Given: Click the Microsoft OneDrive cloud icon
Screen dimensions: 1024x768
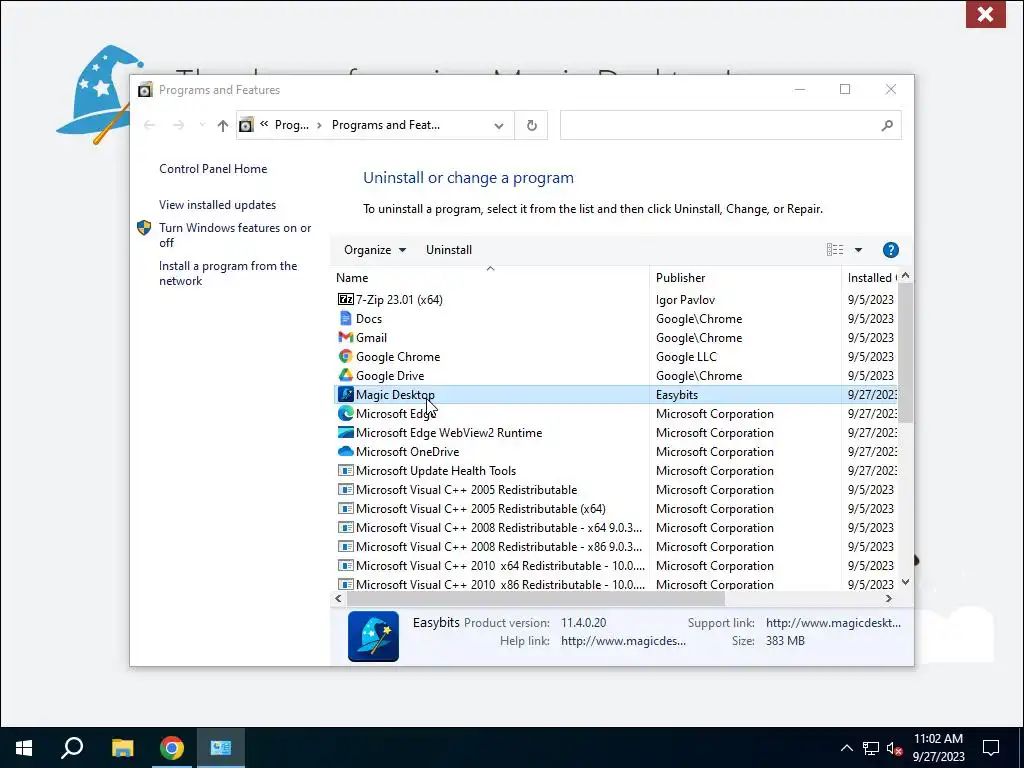Looking at the screenshot, I should (345, 451).
